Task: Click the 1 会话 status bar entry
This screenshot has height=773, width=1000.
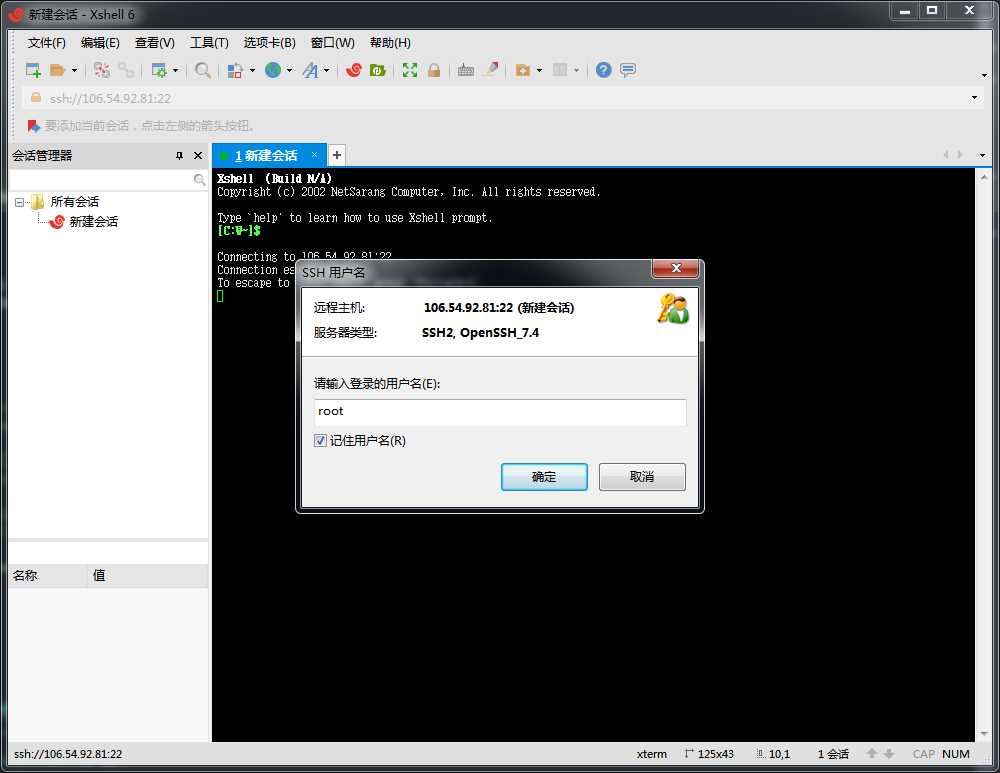Action: (x=833, y=754)
